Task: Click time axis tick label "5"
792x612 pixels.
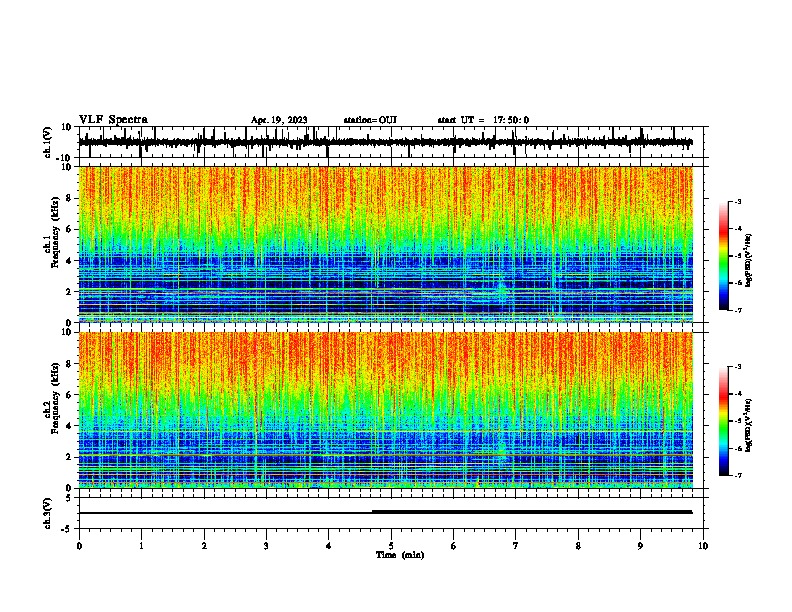Action: coord(391,546)
